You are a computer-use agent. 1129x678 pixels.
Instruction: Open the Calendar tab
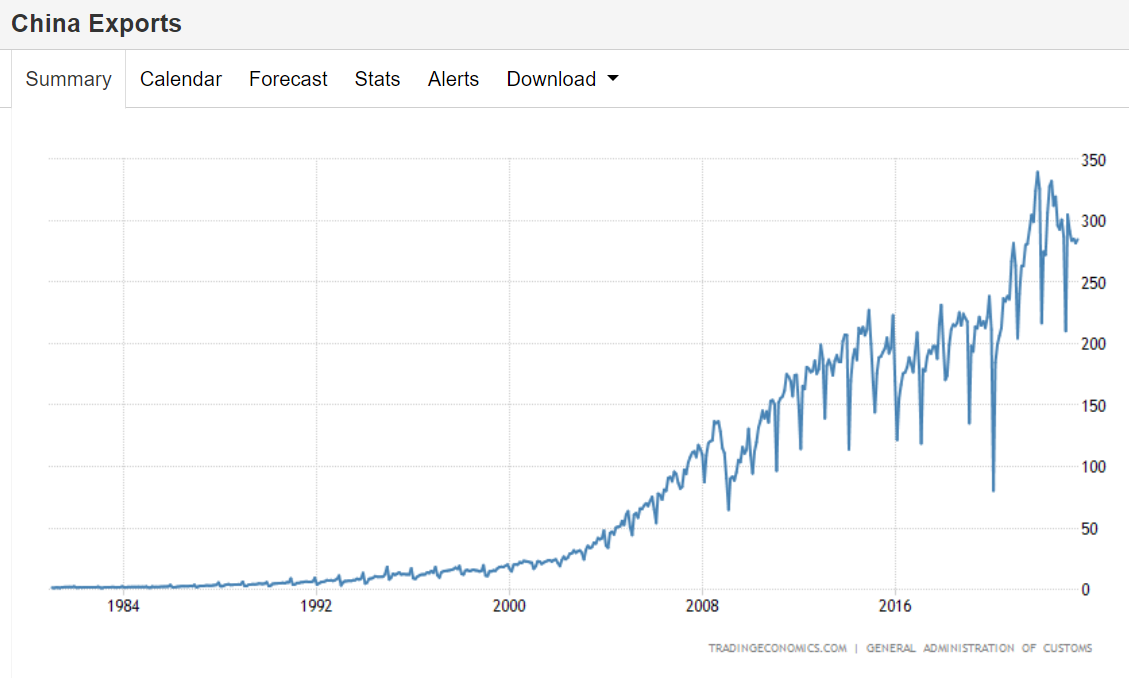pyautogui.click(x=181, y=79)
